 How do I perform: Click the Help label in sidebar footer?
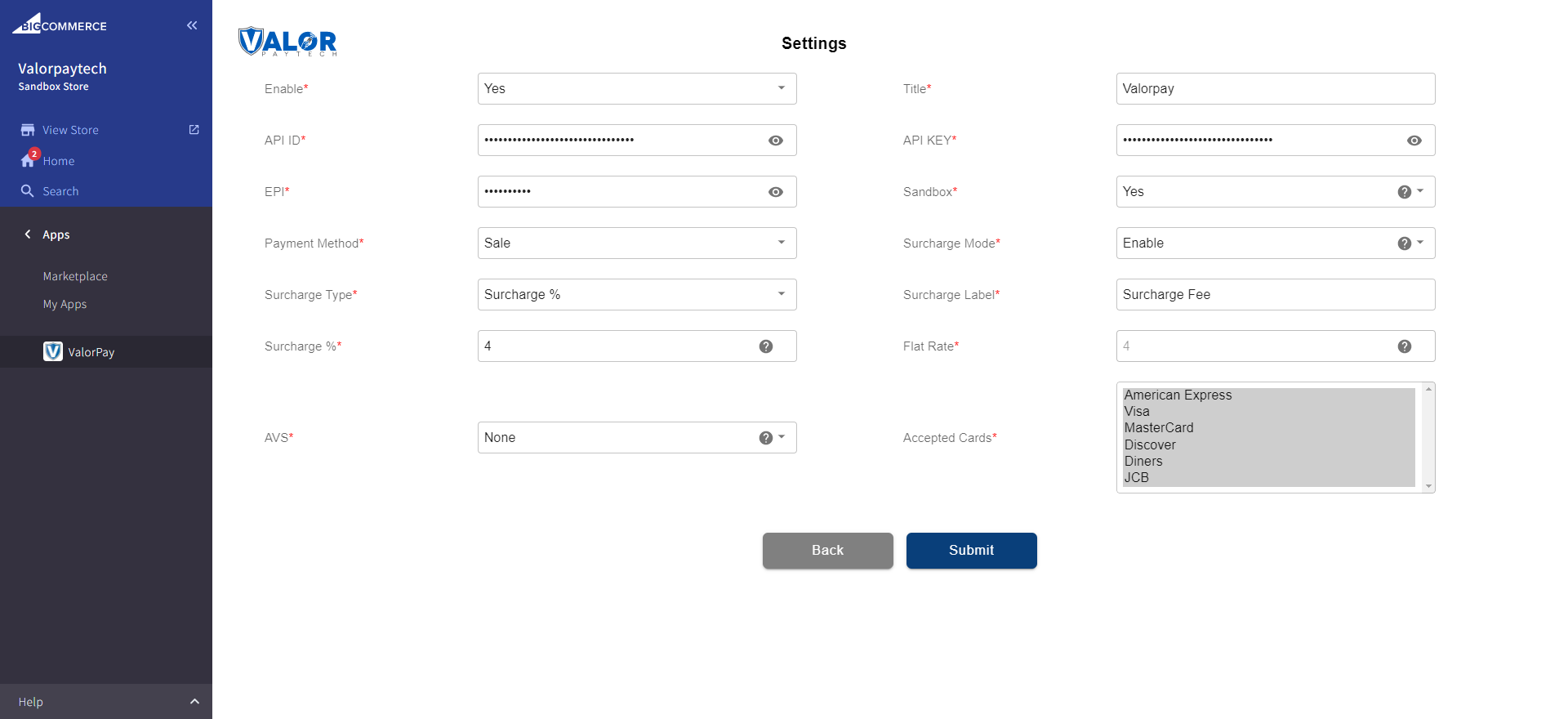(31, 702)
